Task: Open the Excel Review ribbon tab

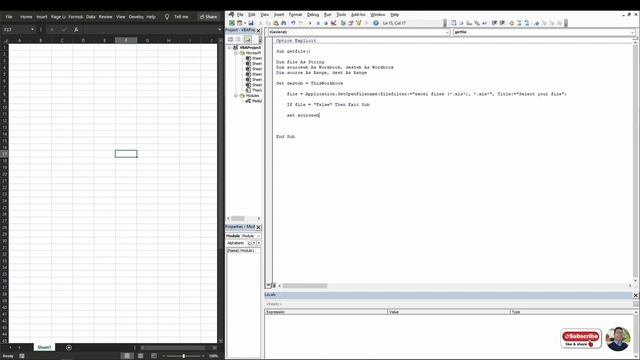Action: click(105, 17)
